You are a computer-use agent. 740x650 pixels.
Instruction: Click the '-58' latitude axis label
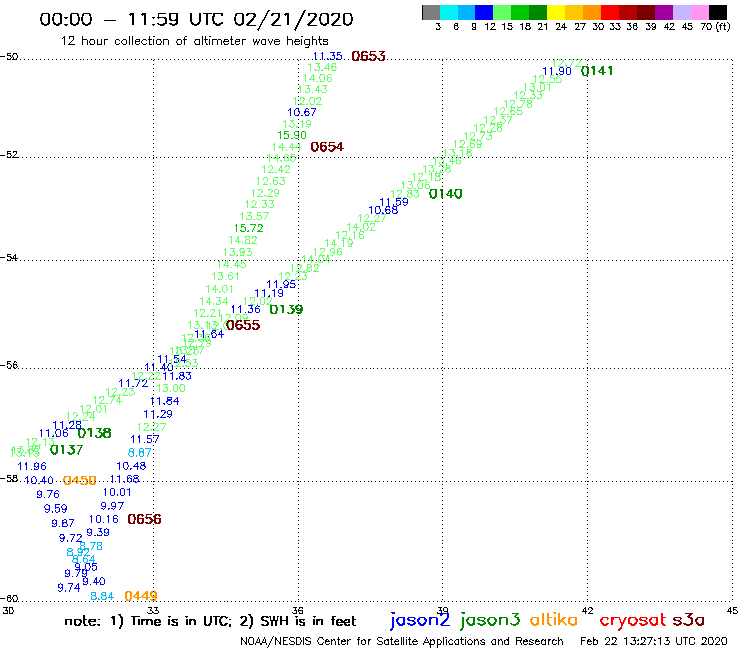[x=9, y=478]
